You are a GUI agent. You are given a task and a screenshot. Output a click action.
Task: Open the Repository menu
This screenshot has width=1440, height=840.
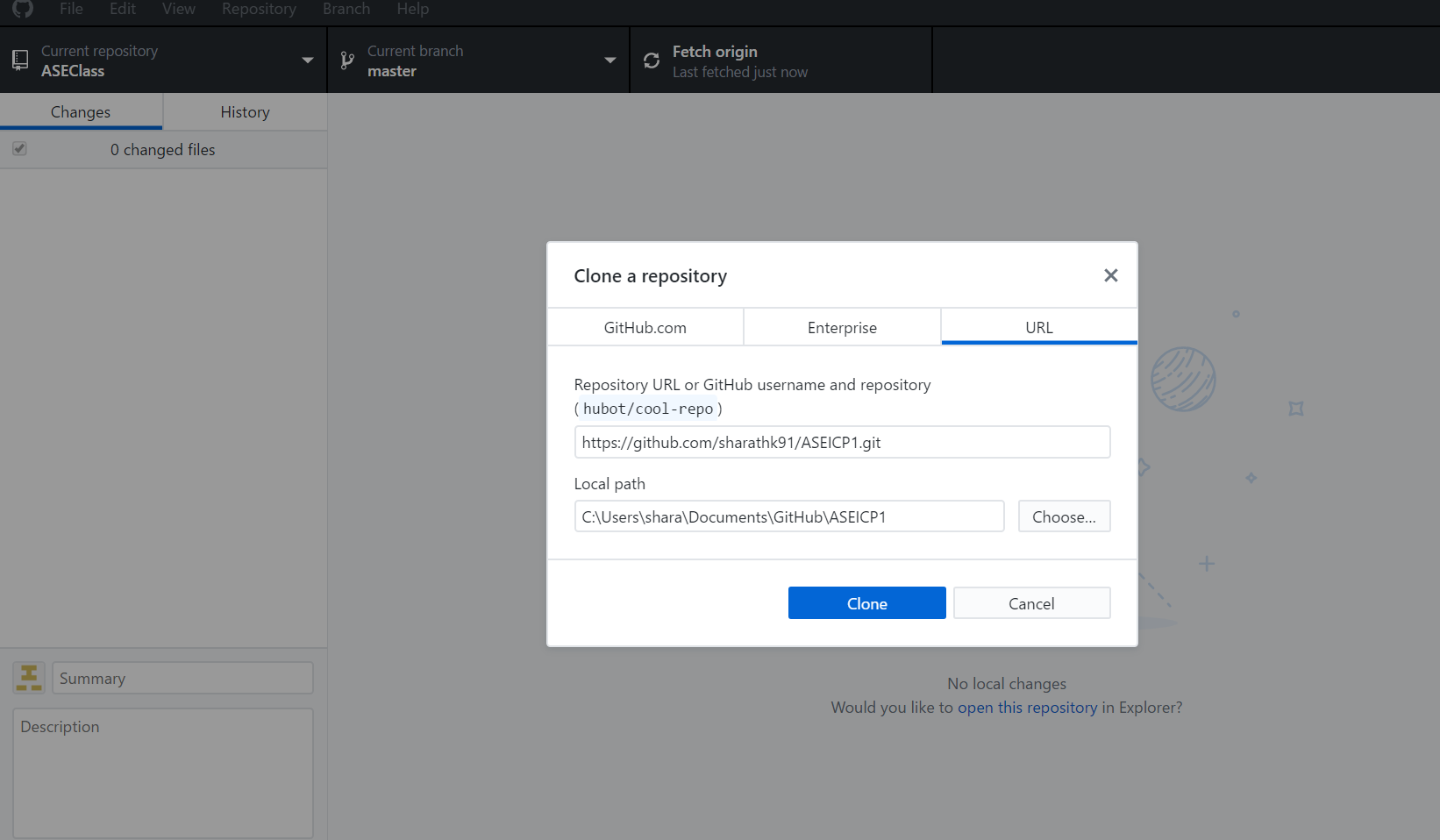(x=259, y=9)
